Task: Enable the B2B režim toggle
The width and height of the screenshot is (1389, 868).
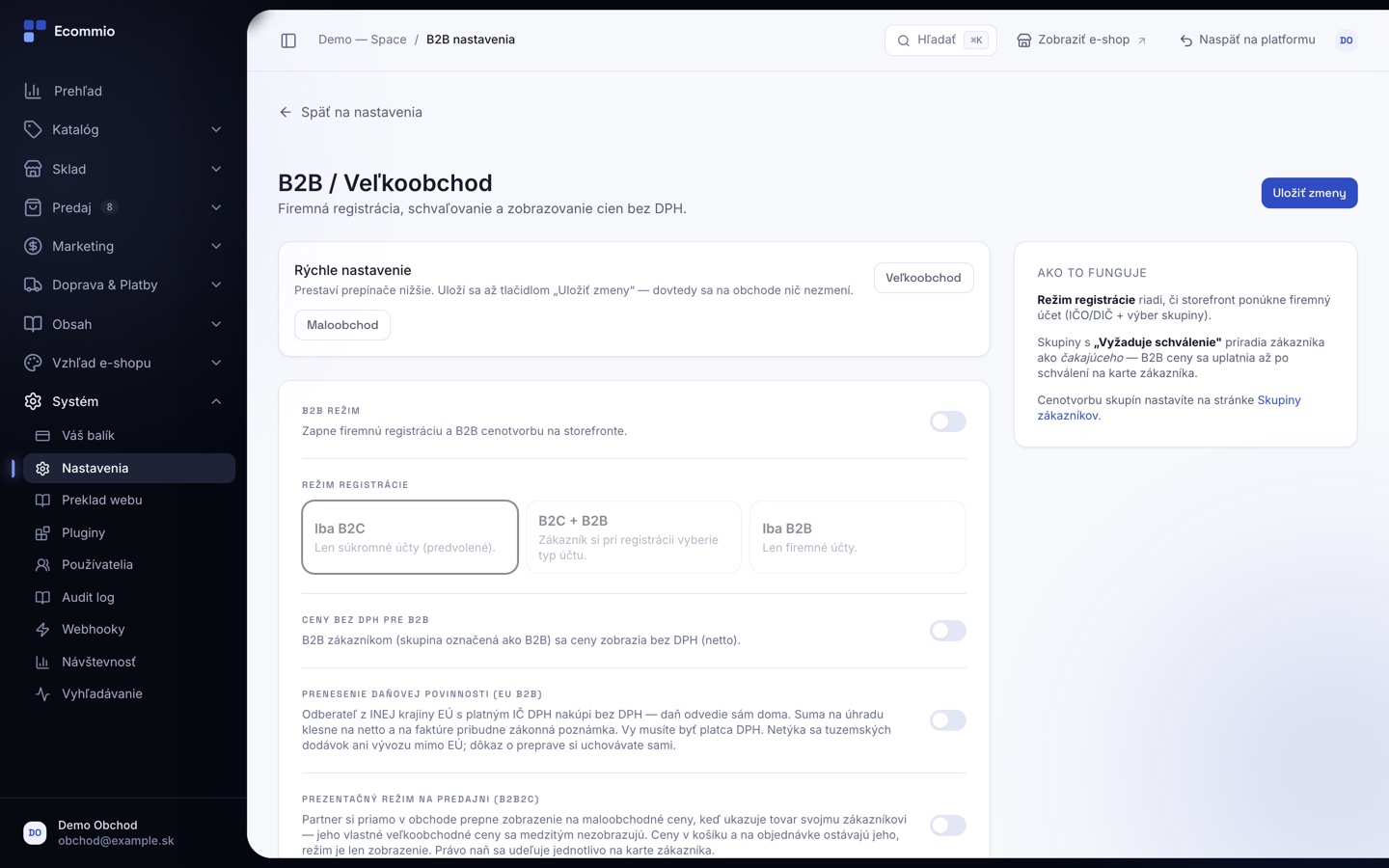Action: pyautogui.click(x=948, y=421)
